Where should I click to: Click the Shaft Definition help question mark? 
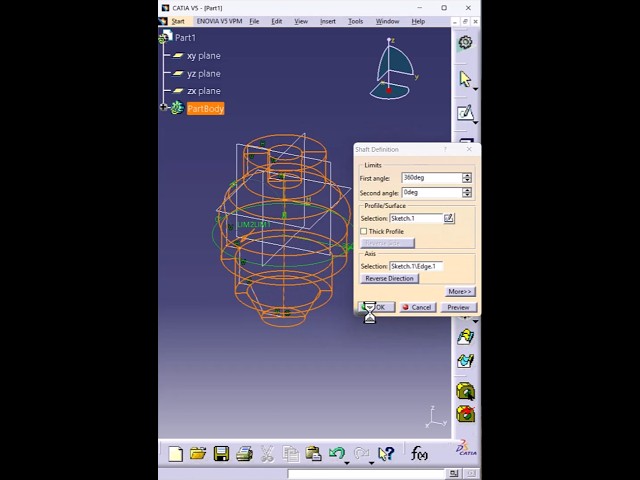[x=445, y=149]
